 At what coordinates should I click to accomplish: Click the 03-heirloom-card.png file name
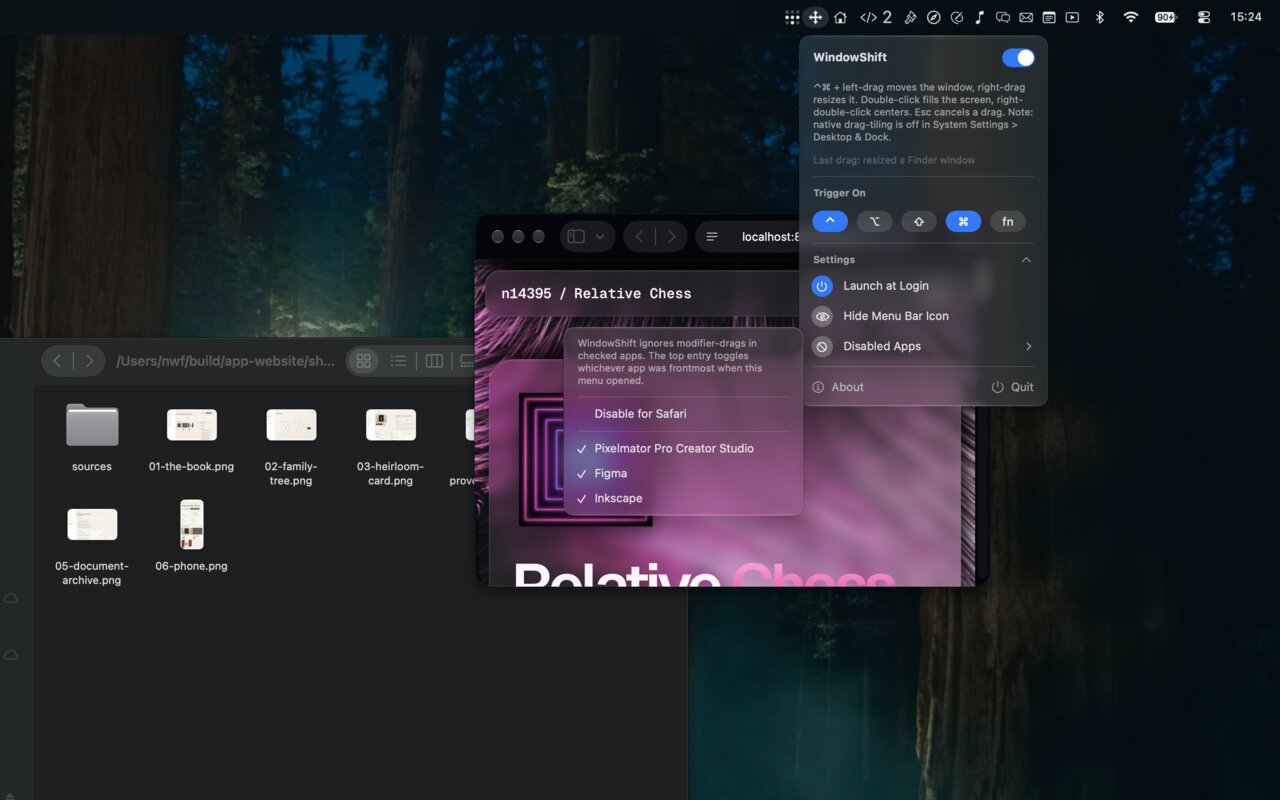(390, 473)
